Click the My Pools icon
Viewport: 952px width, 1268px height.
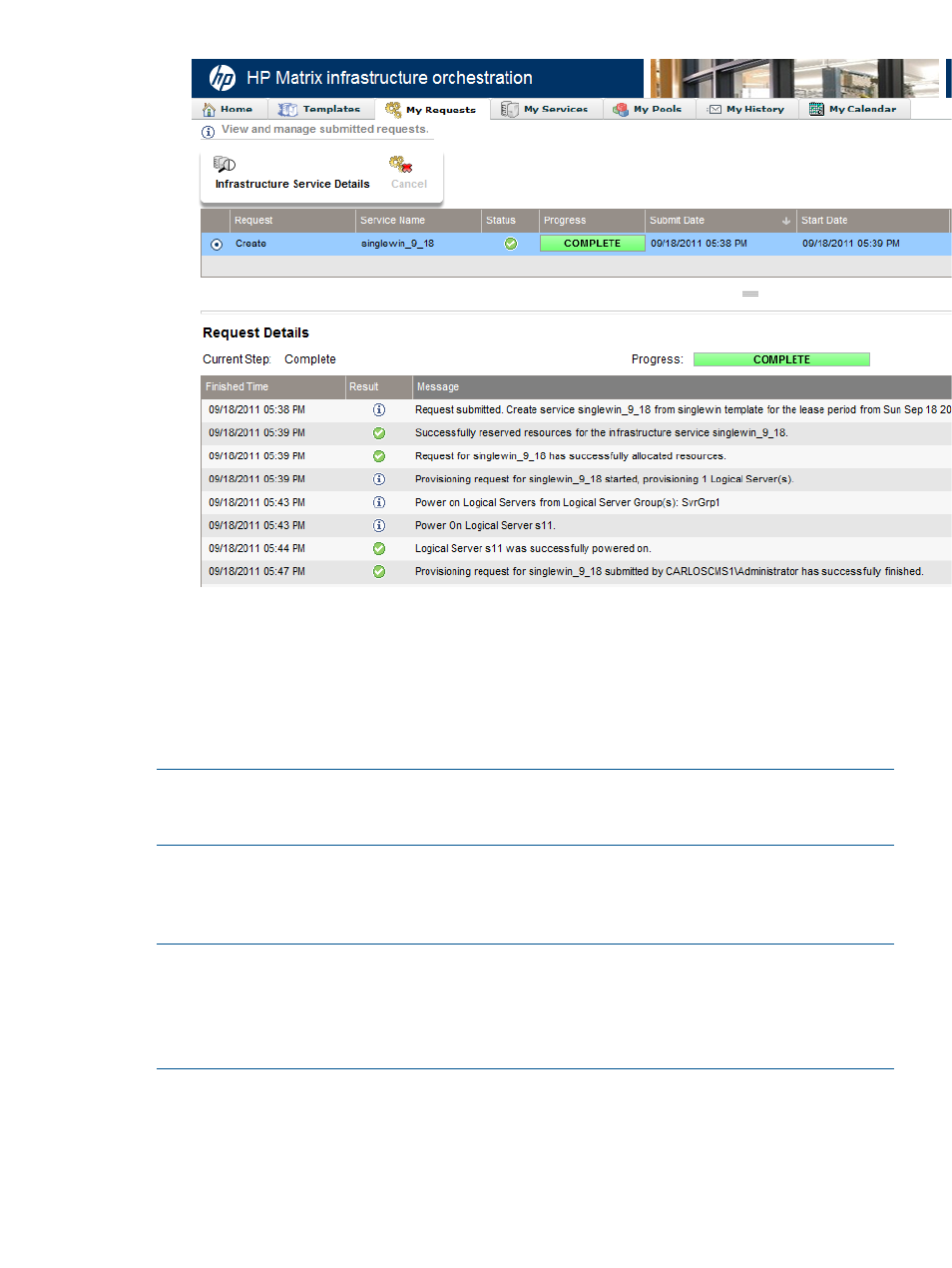pos(621,110)
